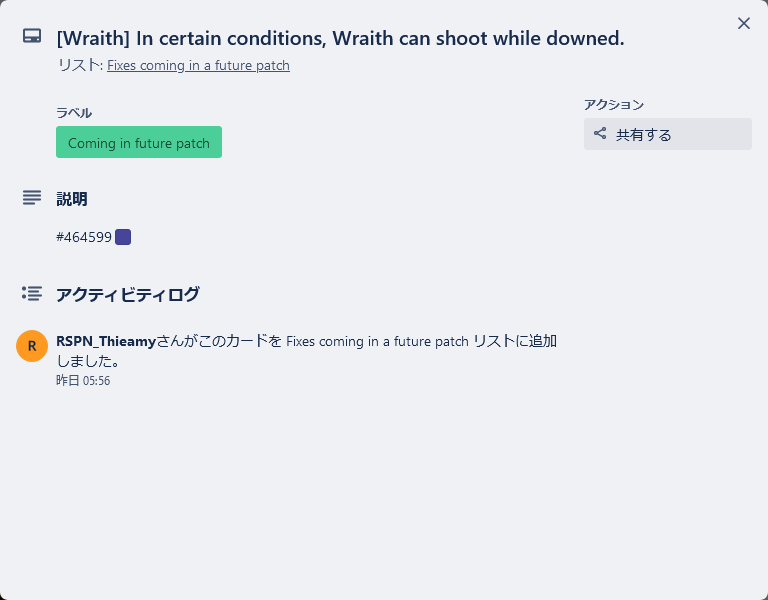Click the RSPN_Thieamy username in the activity
768x600 pixels.
click(106, 341)
